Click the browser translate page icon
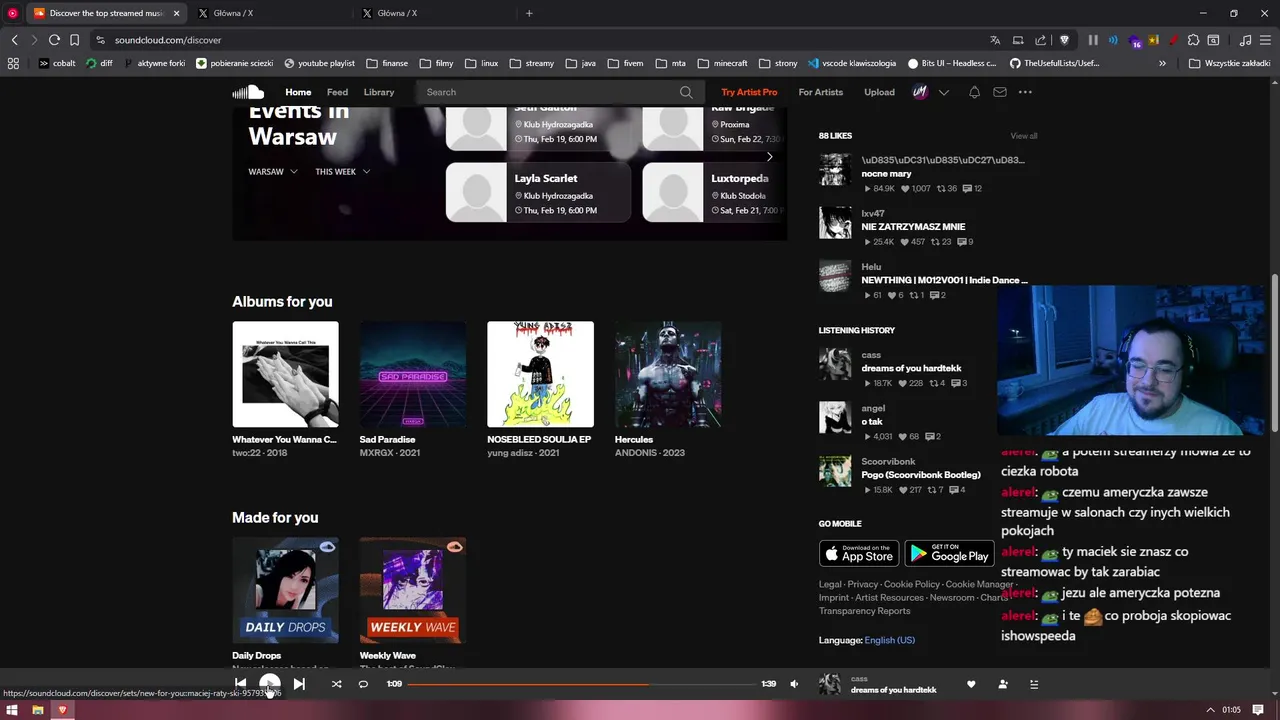Viewport: 1280px width, 720px height. point(995,40)
